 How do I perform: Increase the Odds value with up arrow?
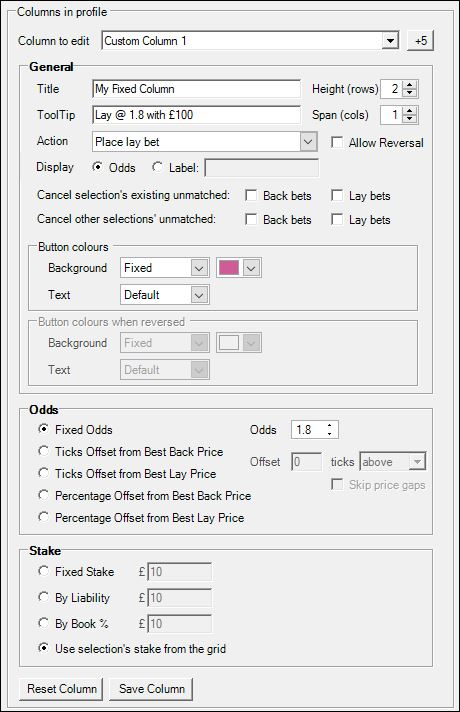click(x=330, y=425)
